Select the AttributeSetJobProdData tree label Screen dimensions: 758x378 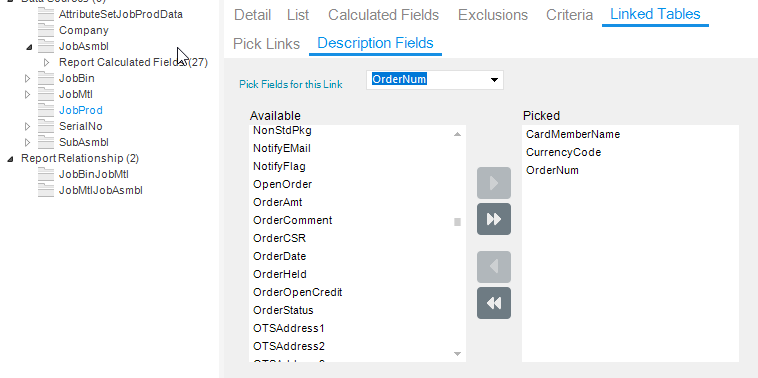tap(121, 15)
